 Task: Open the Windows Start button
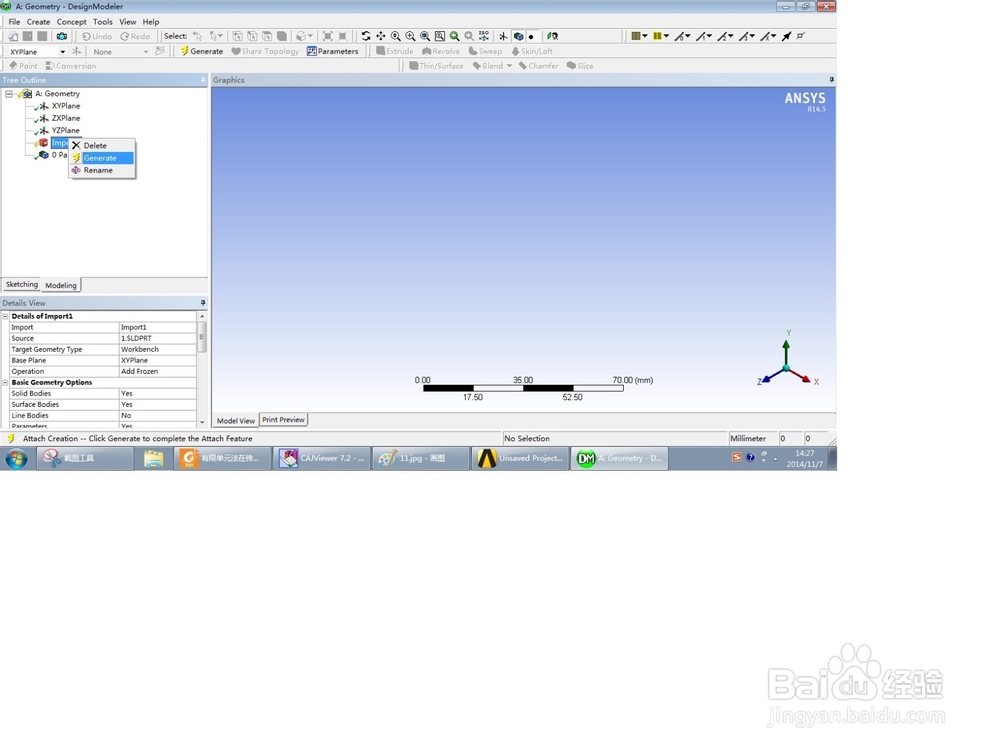point(17,458)
